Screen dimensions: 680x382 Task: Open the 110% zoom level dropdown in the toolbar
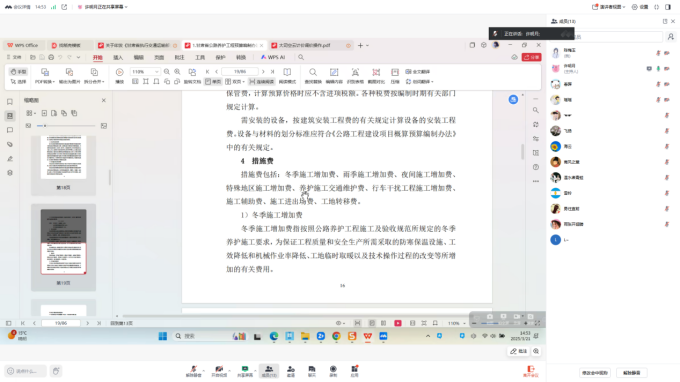145,72
